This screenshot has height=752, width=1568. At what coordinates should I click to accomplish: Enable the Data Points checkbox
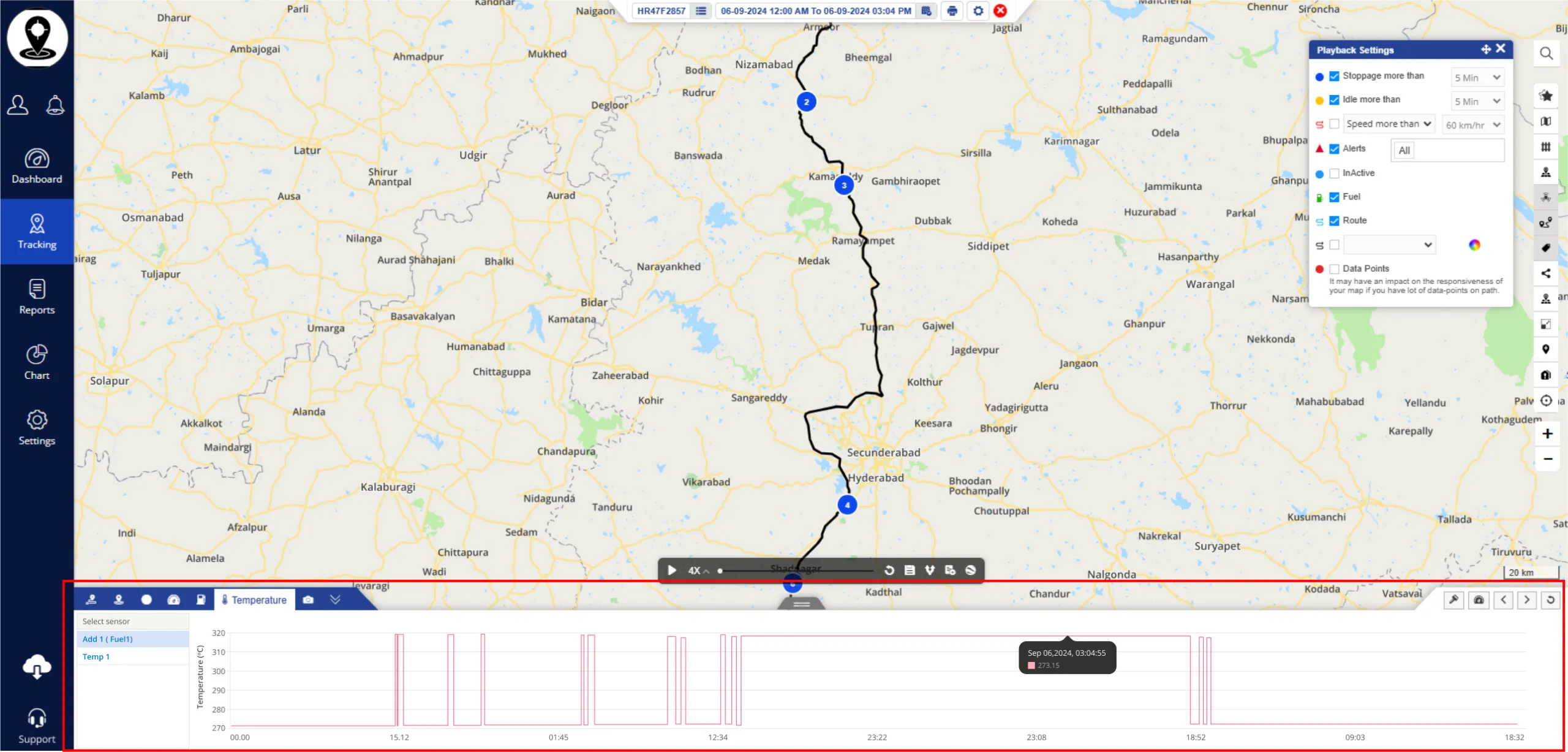tap(1334, 268)
